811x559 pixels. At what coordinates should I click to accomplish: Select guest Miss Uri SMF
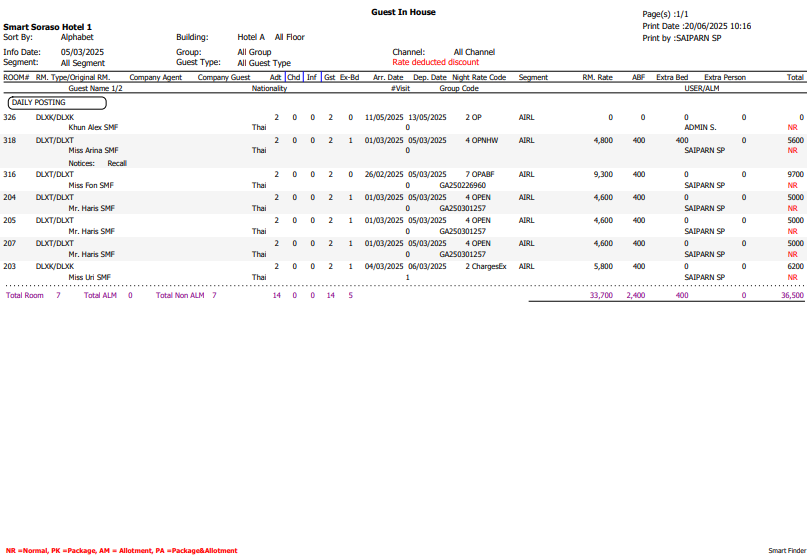pyautogui.click(x=88, y=277)
